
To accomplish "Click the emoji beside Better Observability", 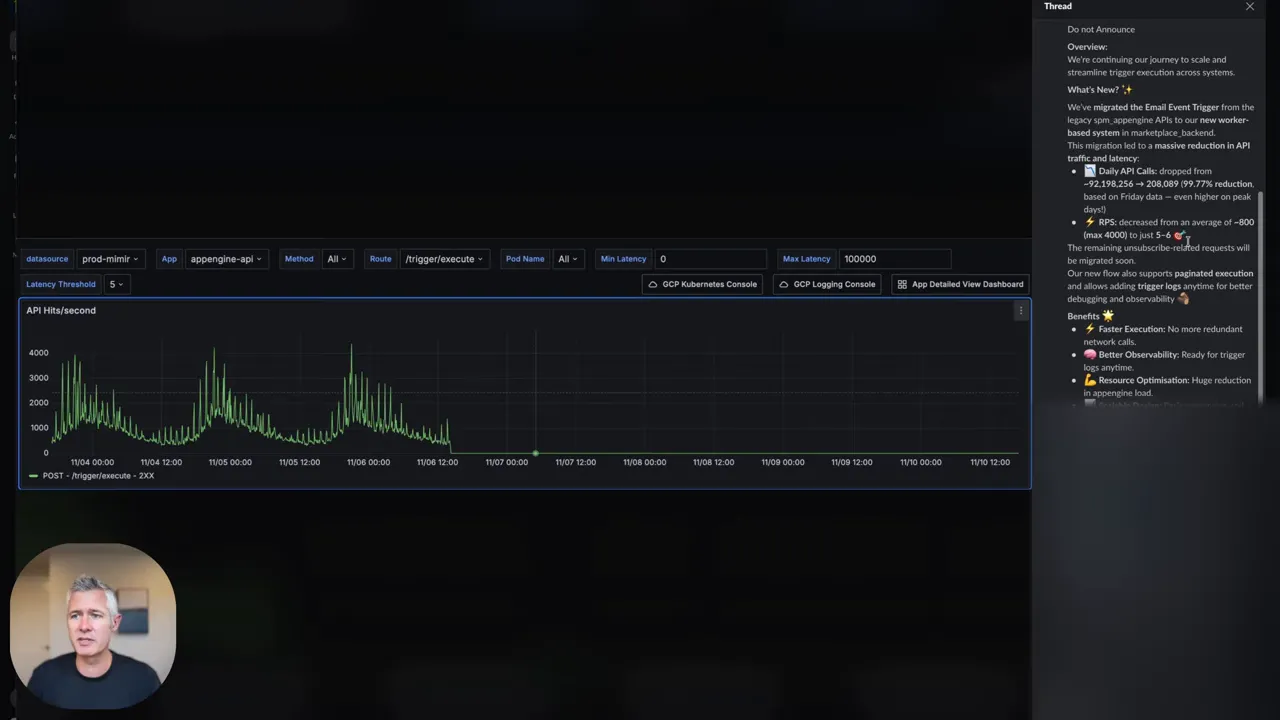I will pyautogui.click(x=1090, y=354).
